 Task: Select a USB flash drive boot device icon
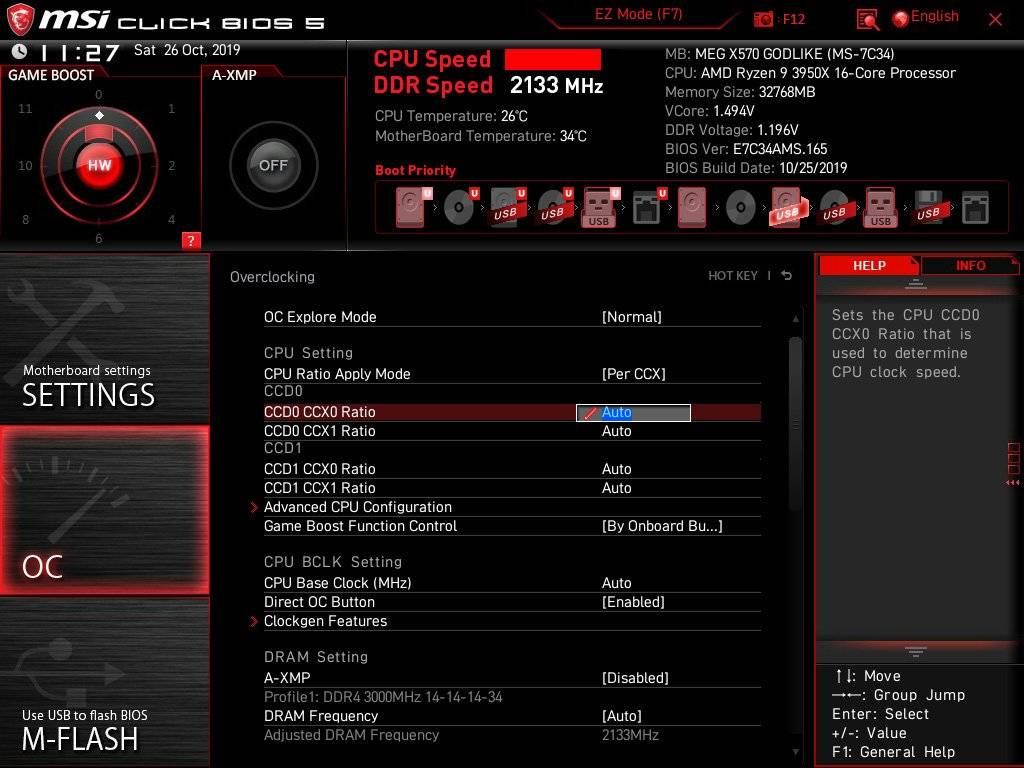tap(601, 207)
